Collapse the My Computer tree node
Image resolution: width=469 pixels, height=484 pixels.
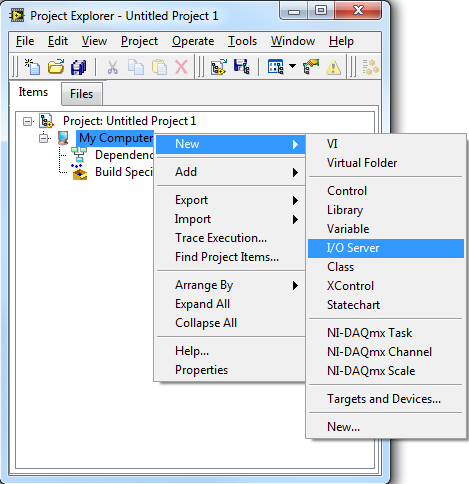(44, 138)
